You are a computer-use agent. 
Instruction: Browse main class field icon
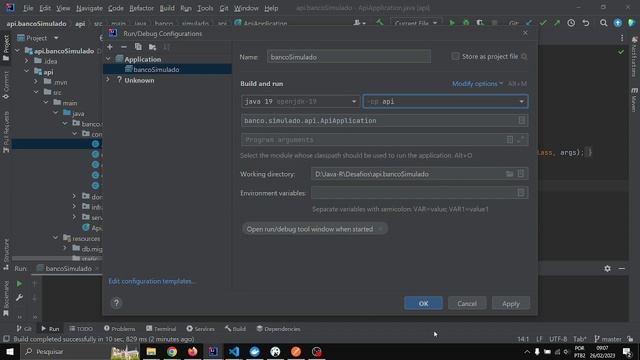(x=521, y=120)
